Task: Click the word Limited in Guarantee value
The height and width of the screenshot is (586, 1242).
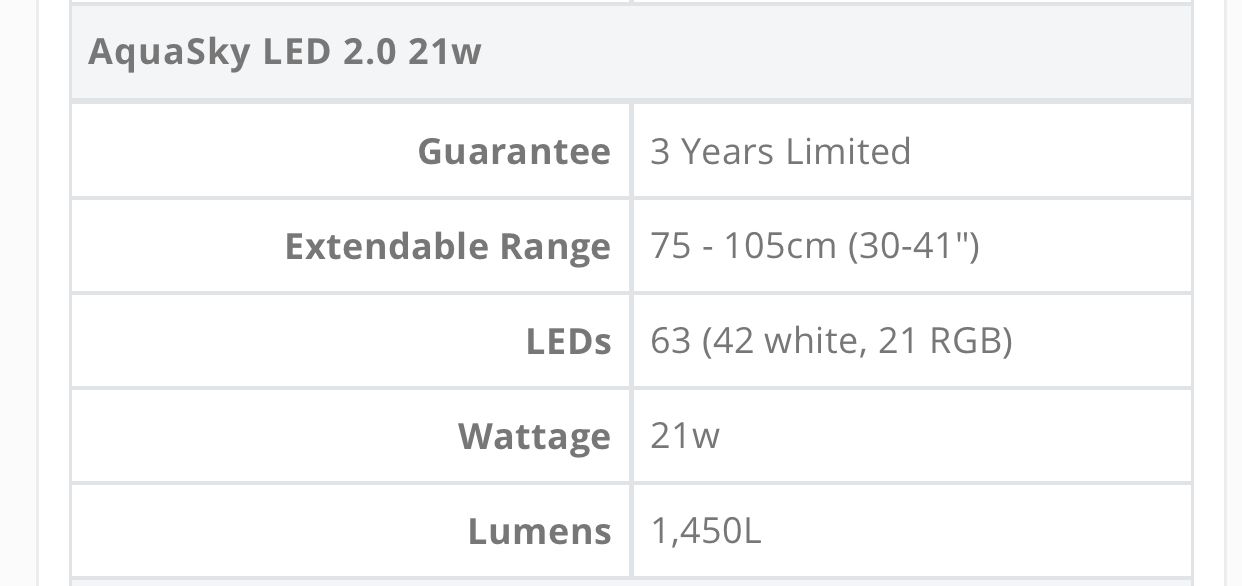Action: tap(849, 151)
